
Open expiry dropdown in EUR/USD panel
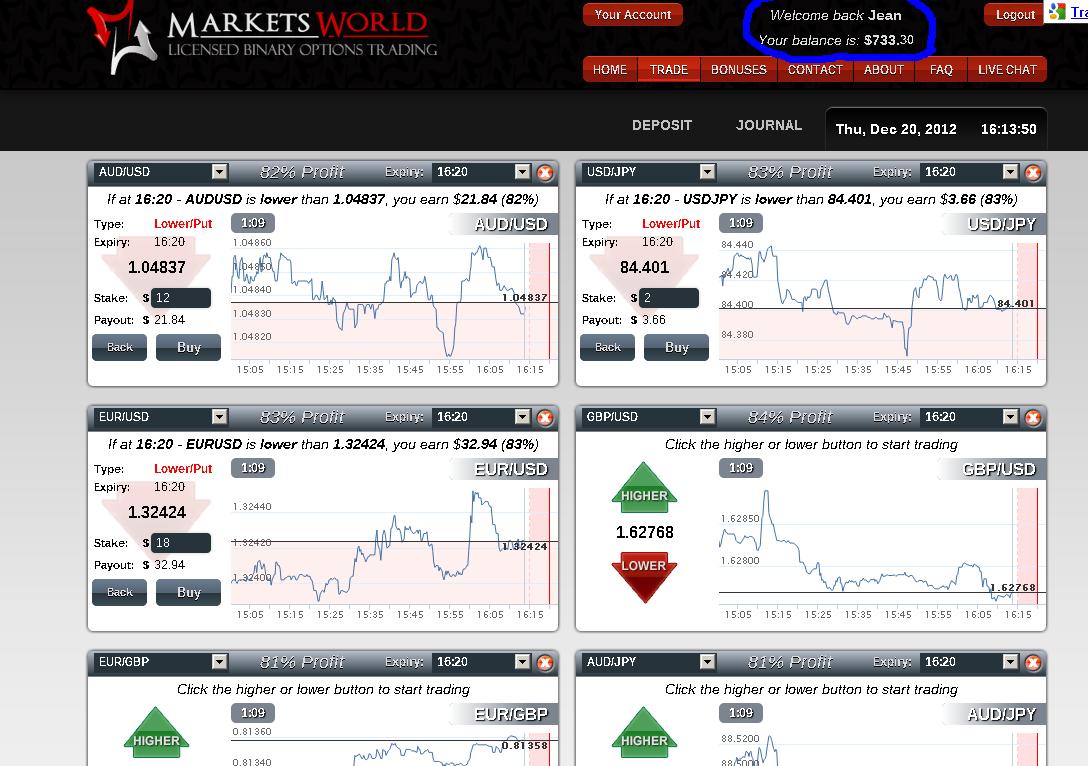[522, 416]
